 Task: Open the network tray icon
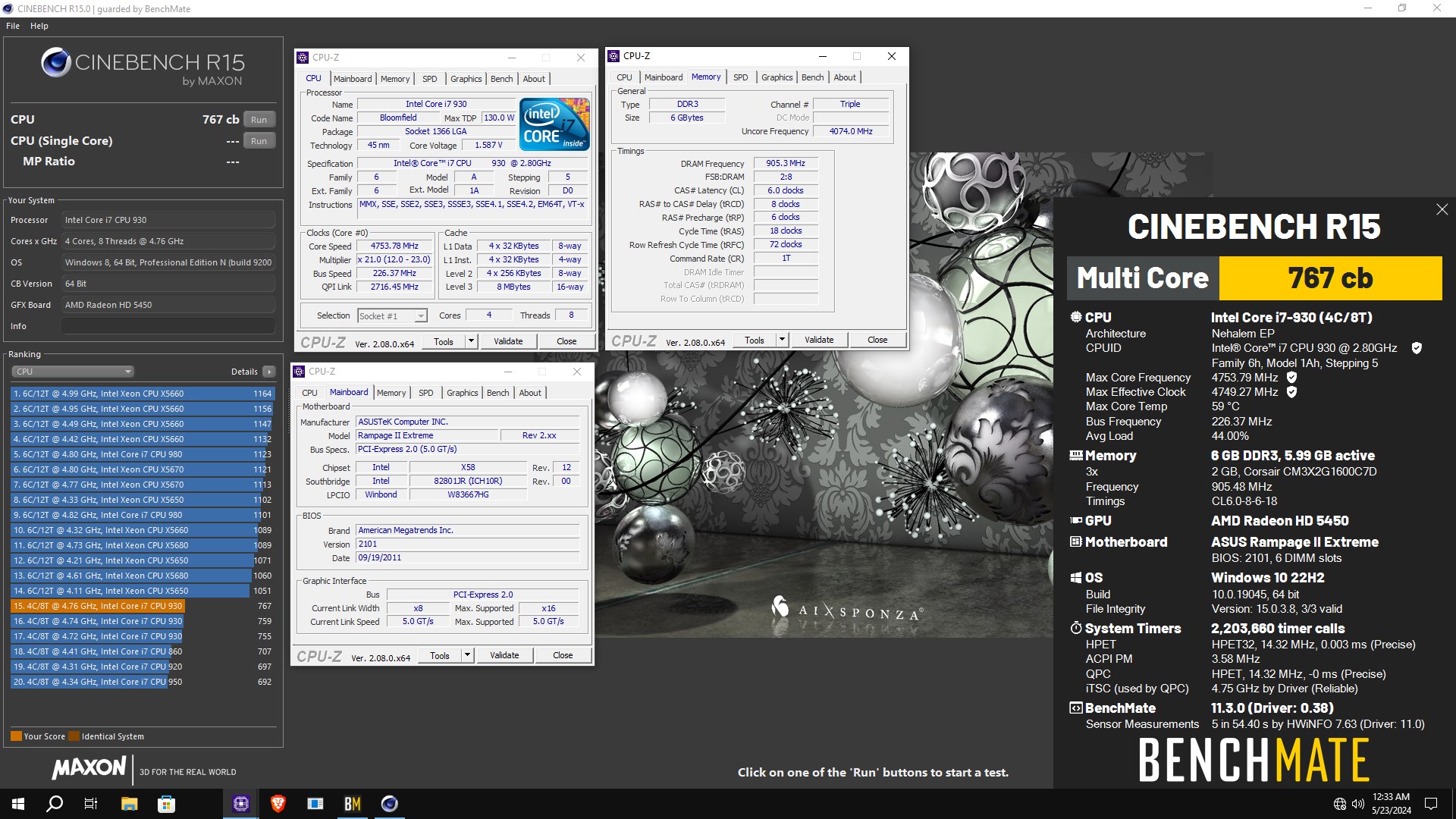[x=1340, y=804]
